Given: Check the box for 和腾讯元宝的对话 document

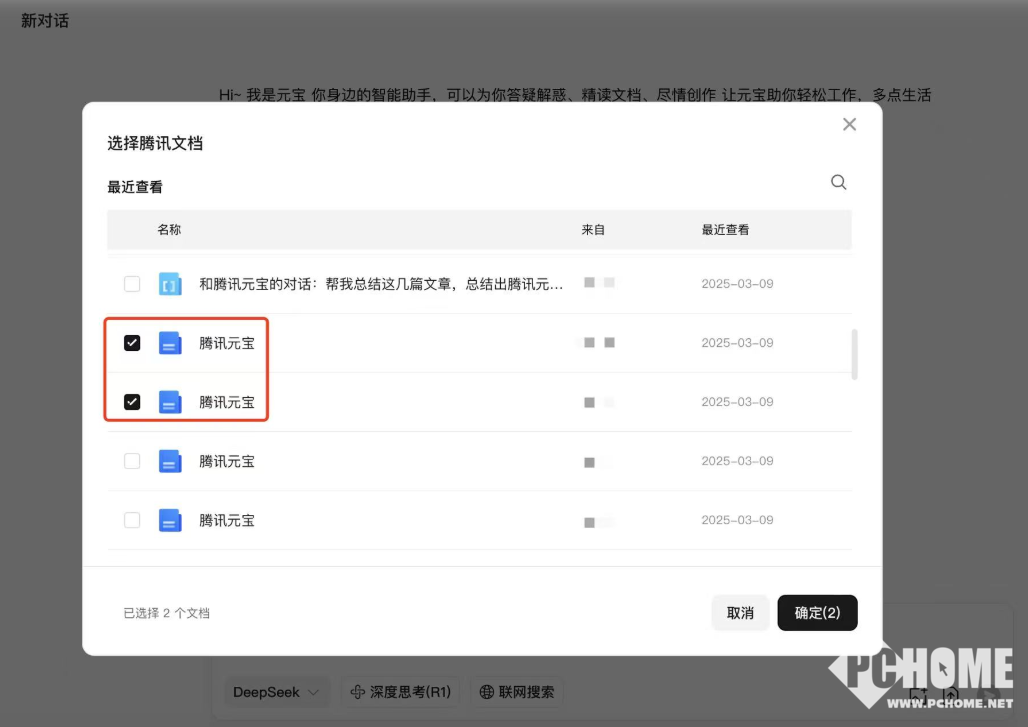Looking at the screenshot, I should tap(132, 284).
